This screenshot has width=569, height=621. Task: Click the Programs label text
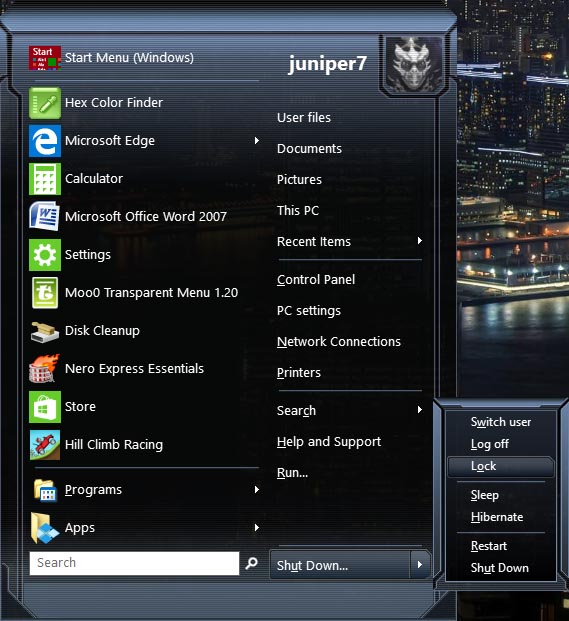(93, 490)
